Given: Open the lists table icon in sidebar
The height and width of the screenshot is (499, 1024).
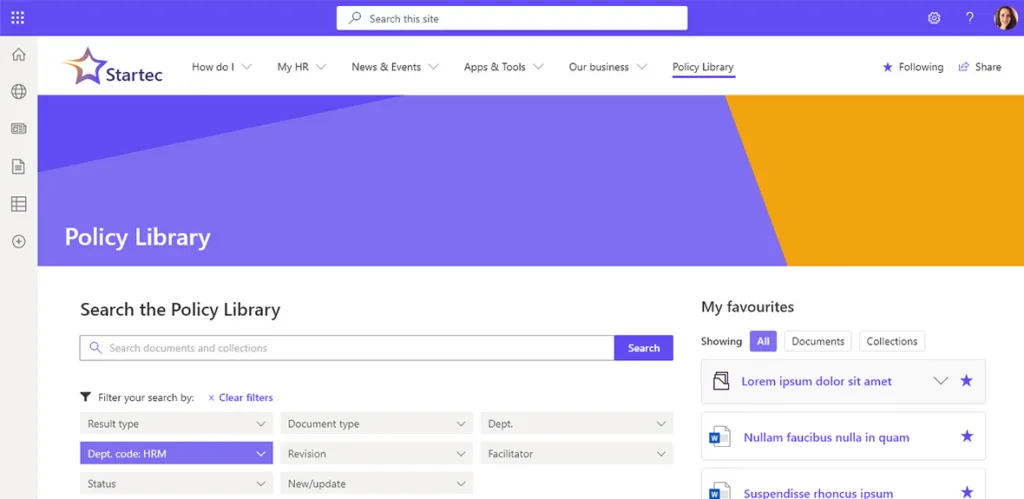Looking at the screenshot, I should pyautogui.click(x=18, y=204).
